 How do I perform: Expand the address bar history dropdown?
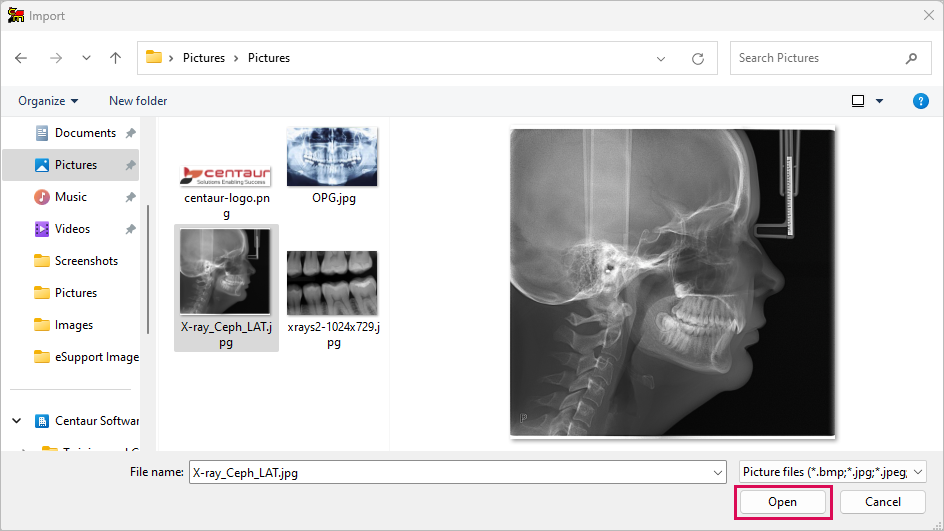(x=660, y=58)
